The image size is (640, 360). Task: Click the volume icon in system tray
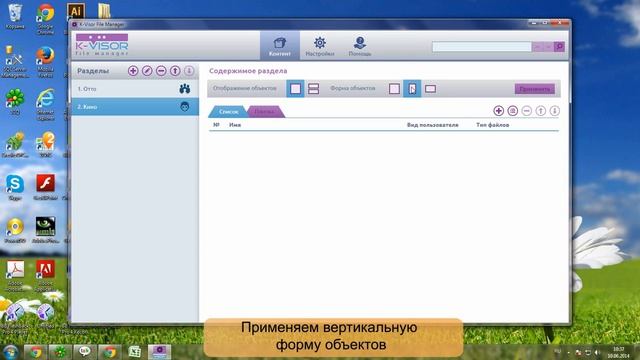597,352
